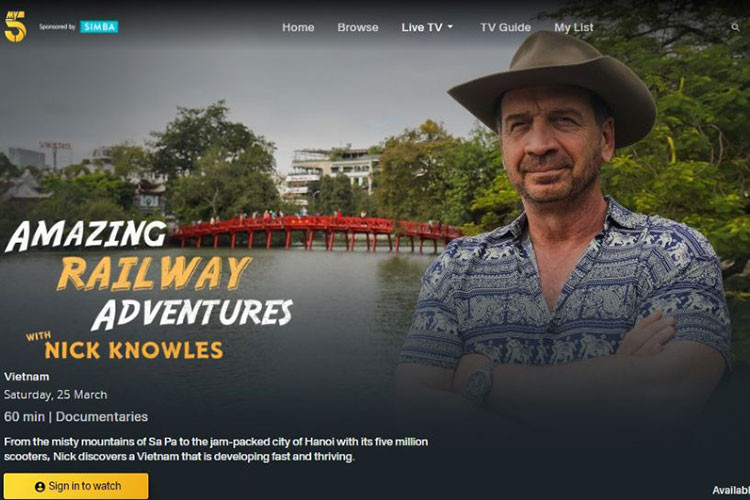Open the Browse section
This screenshot has height=500, width=750.
coord(358,27)
